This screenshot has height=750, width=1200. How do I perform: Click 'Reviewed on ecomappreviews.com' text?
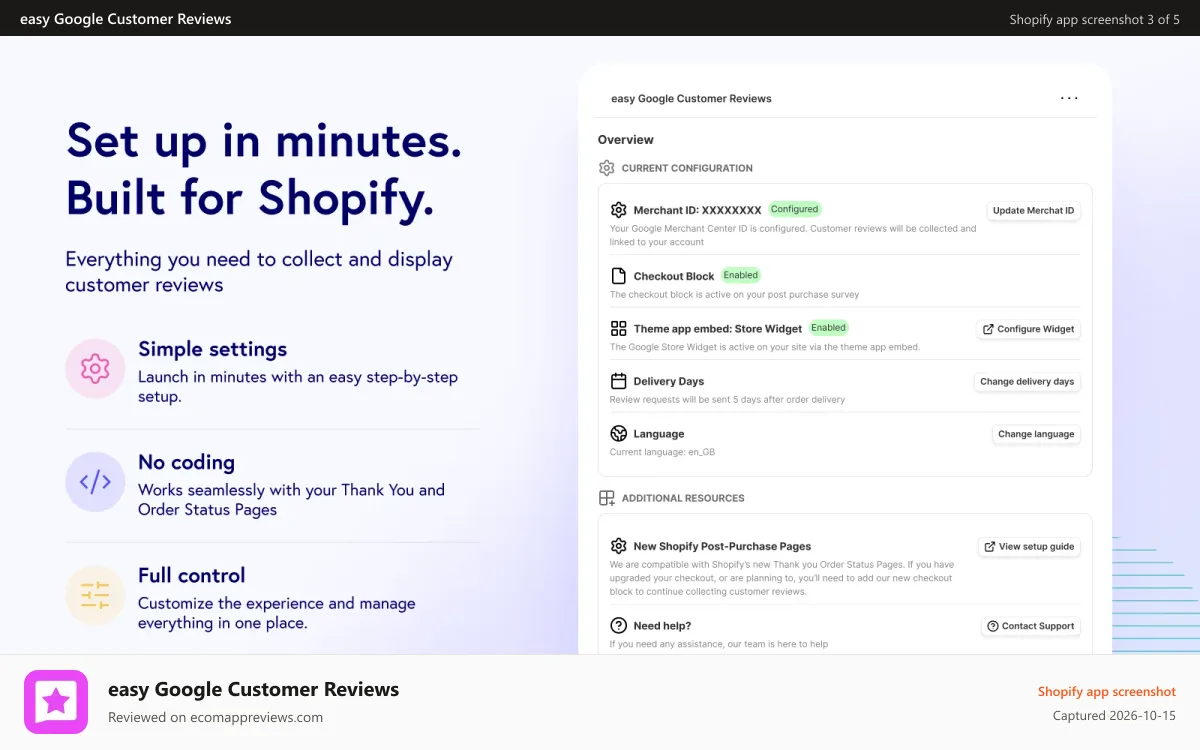(215, 717)
